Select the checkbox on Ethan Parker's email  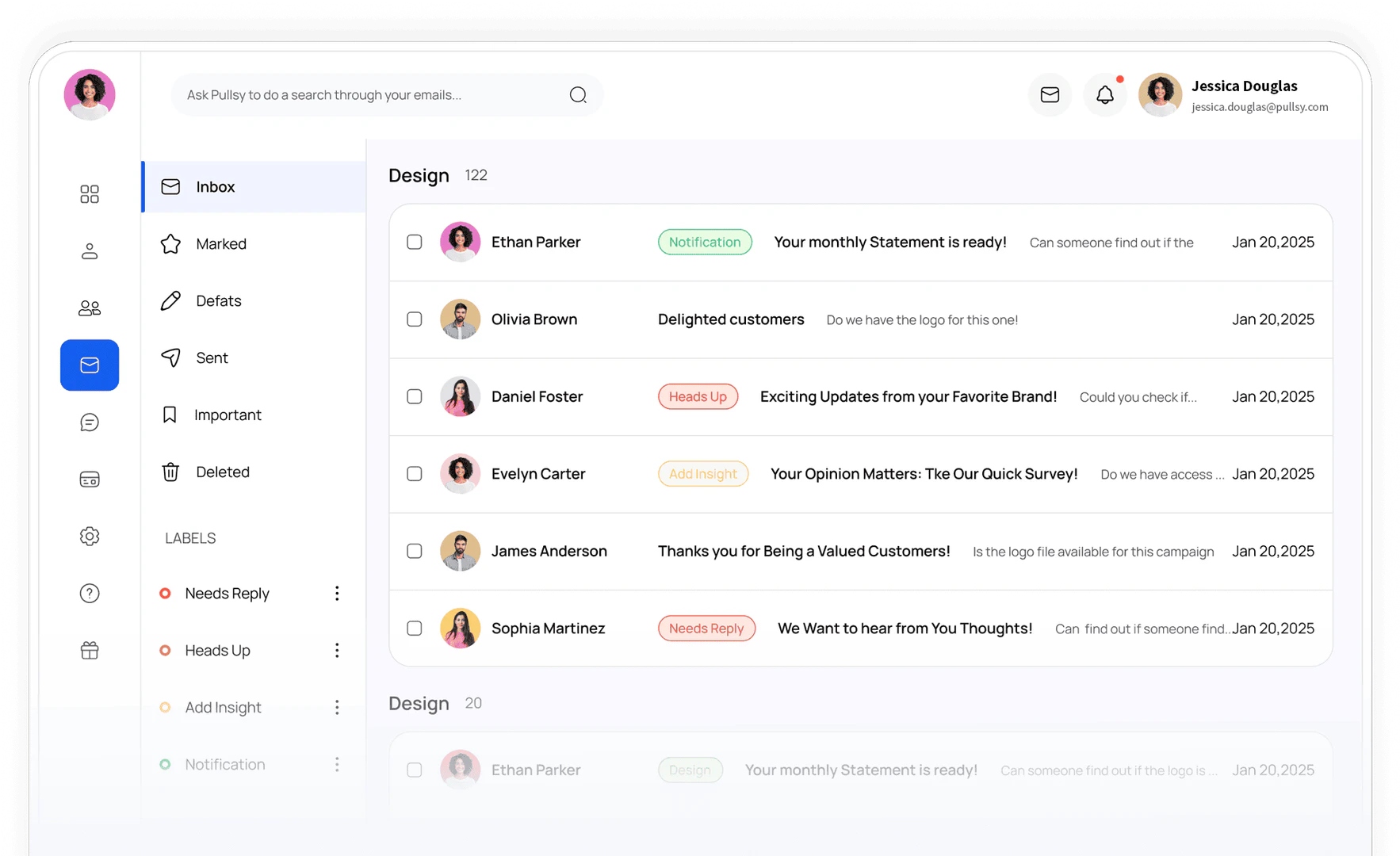click(414, 242)
